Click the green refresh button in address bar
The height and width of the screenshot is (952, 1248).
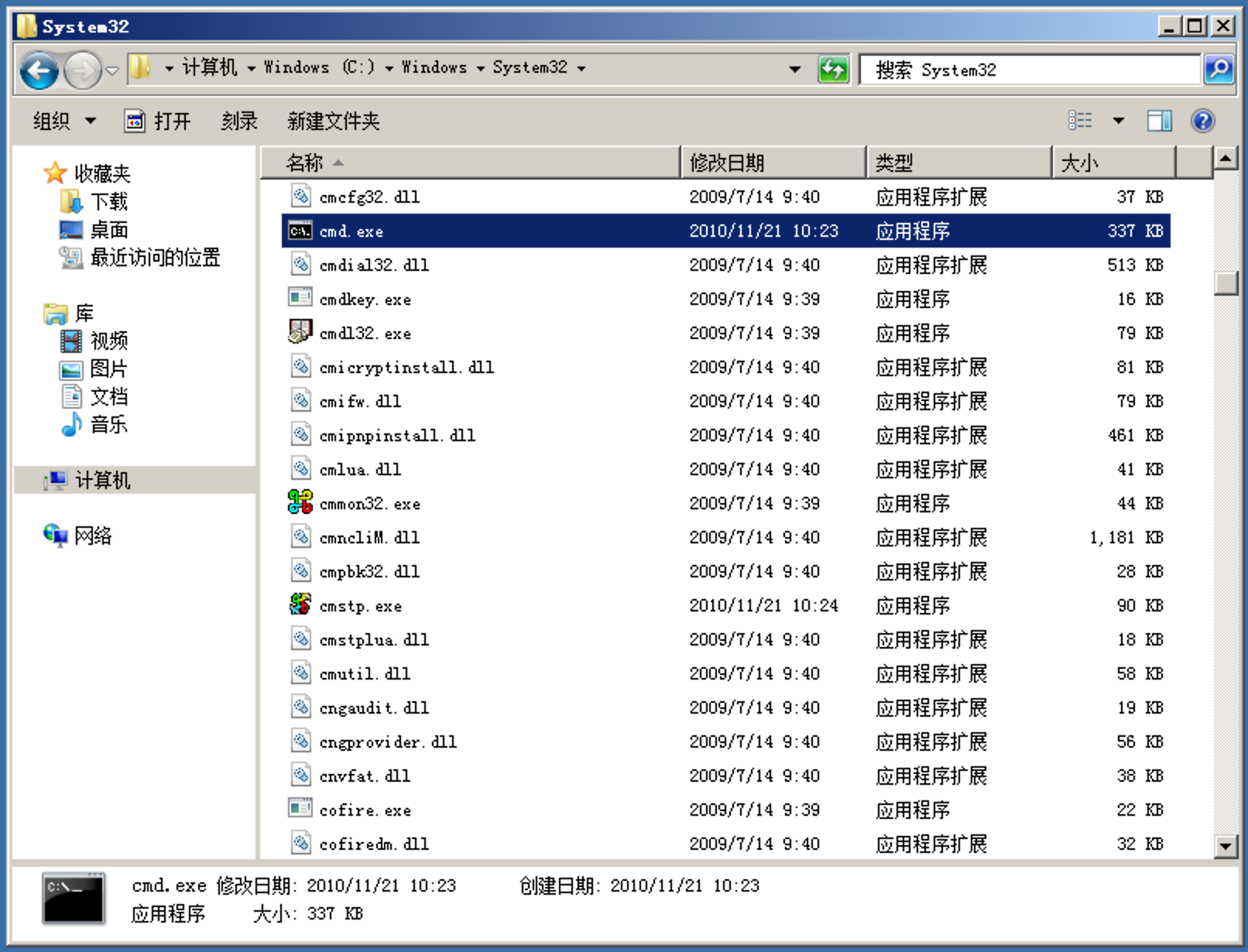pos(833,70)
